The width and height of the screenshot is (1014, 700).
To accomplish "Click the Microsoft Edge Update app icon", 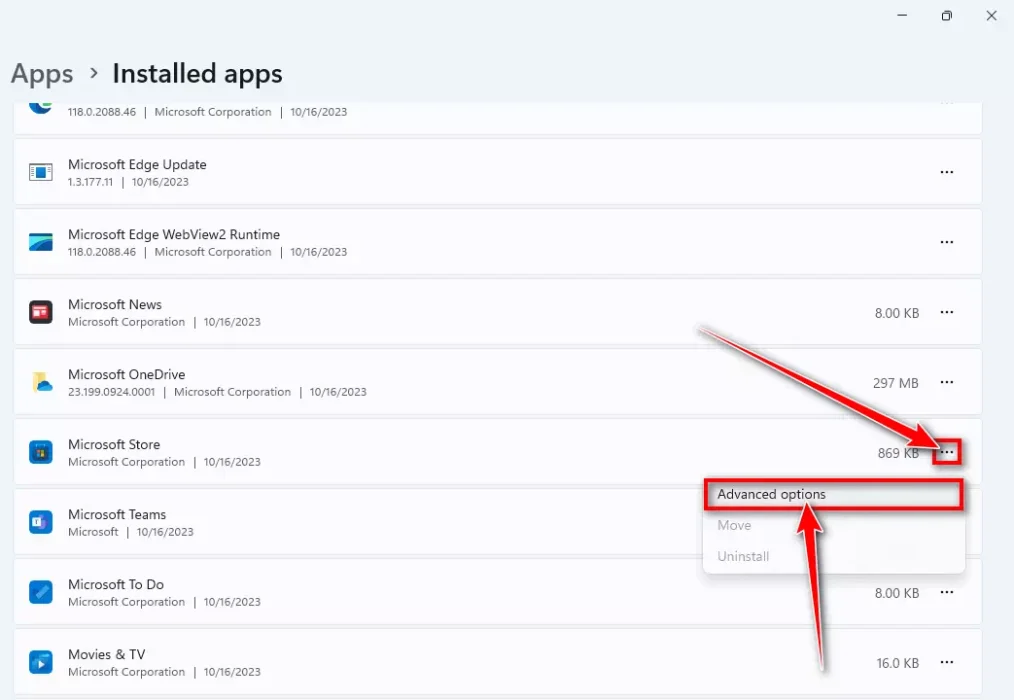I will pos(41,172).
